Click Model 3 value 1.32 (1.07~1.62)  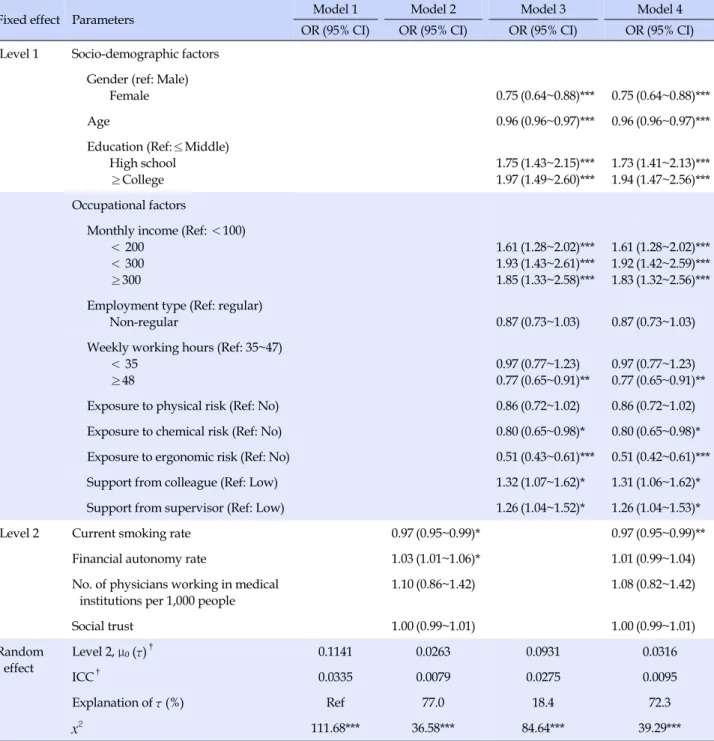[x=540, y=483]
